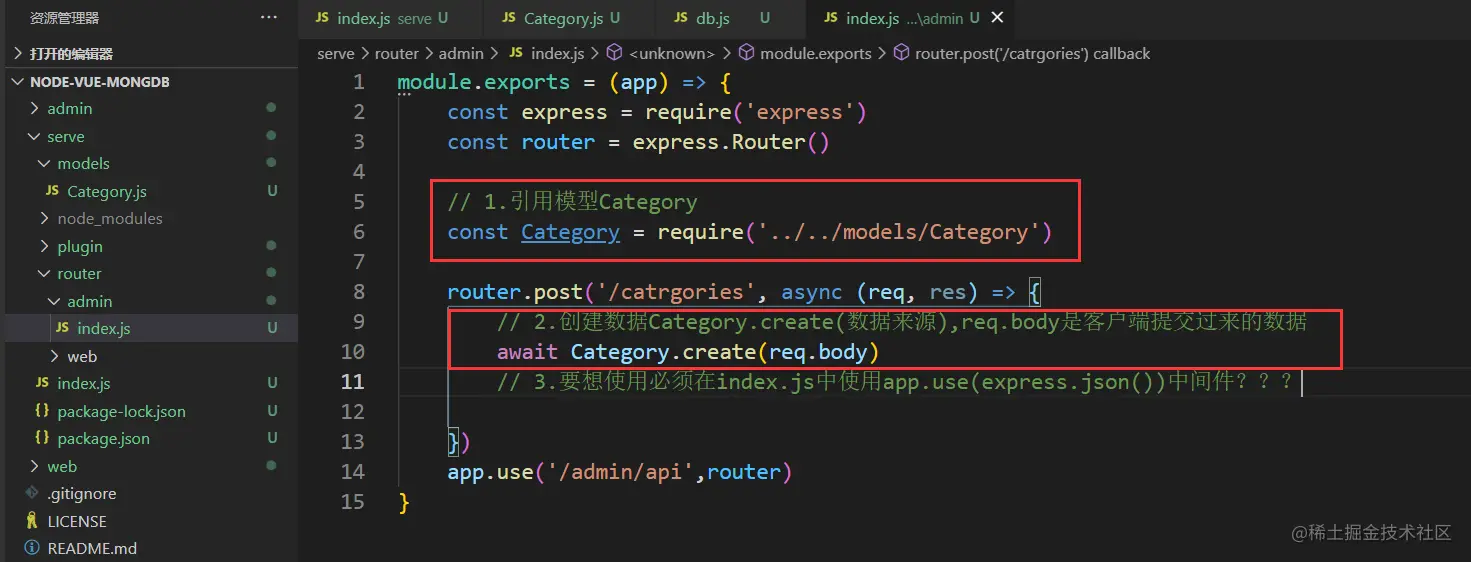Open the explorer panel more actions ellipsis

pos(269,18)
